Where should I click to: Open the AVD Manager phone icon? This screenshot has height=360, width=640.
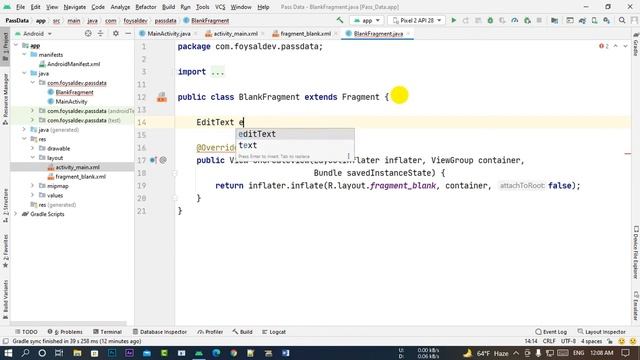click(594, 20)
